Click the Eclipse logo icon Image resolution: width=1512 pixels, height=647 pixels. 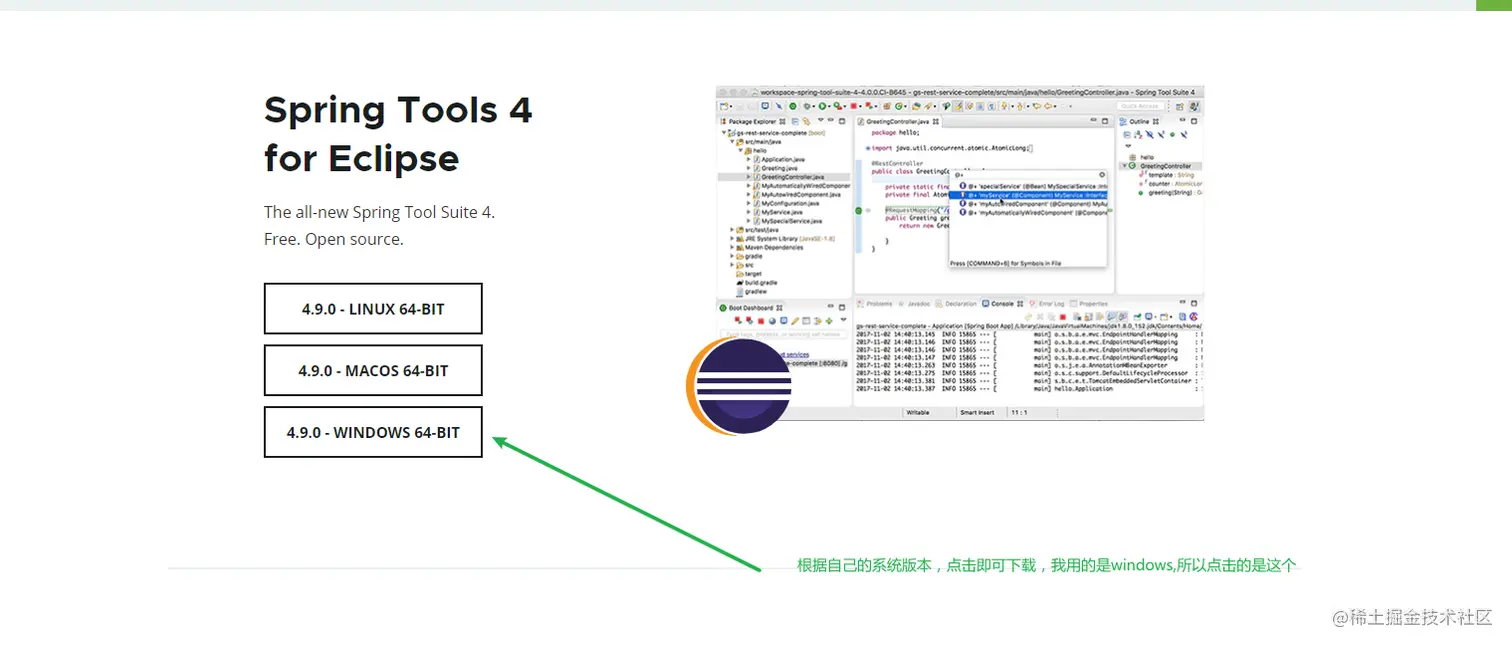click(739, 387)
